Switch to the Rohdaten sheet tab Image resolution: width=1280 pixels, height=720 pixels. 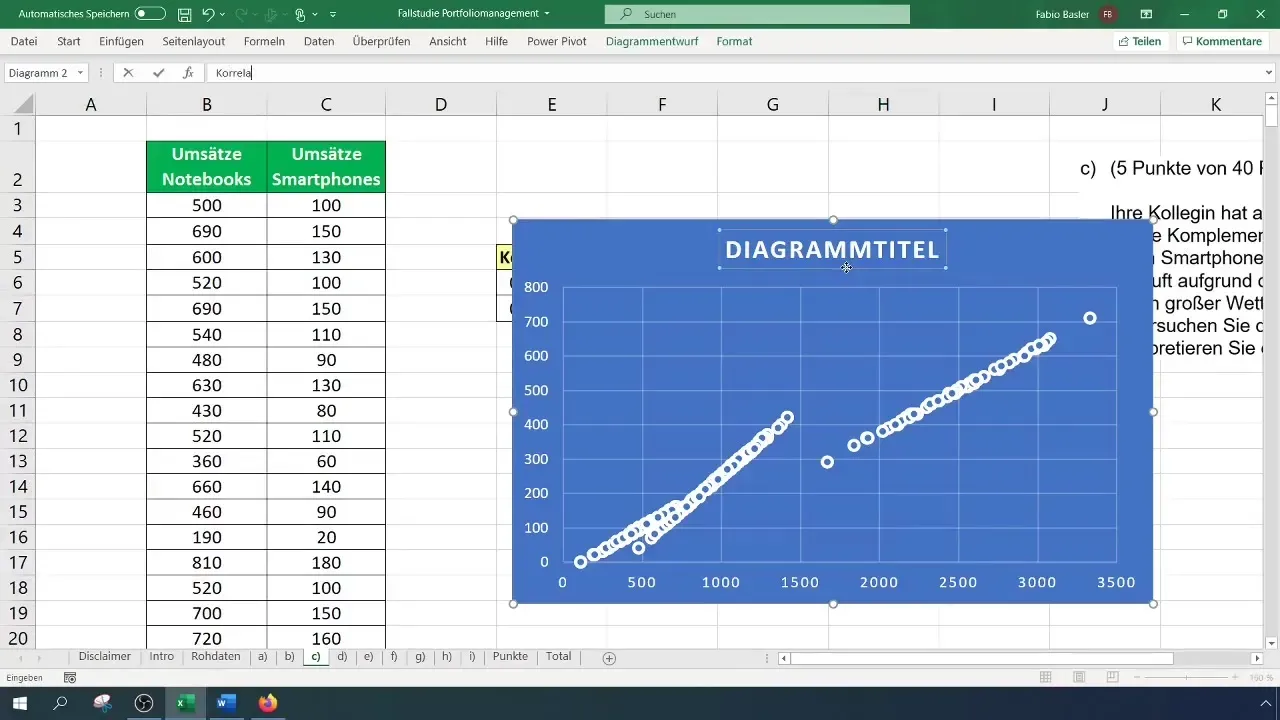(x=215, y=657)
